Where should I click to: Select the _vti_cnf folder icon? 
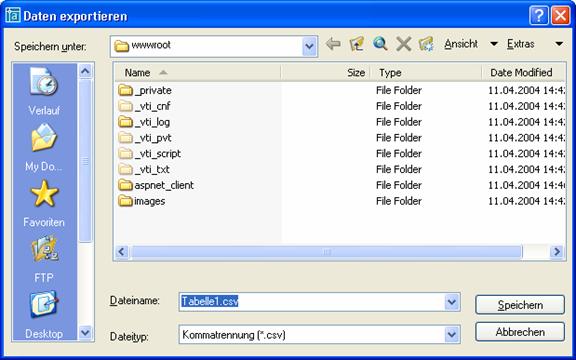[x=125, y=106]
